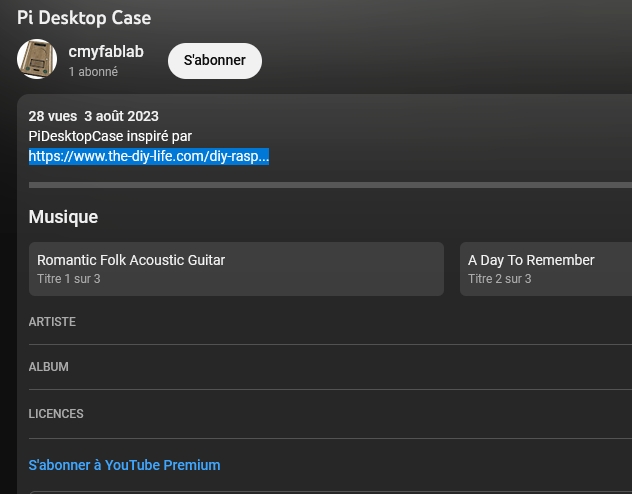Click the S'abonner subscribe button
The height and width of the screenshot is (494, 632).
click(x=215, y=61)
